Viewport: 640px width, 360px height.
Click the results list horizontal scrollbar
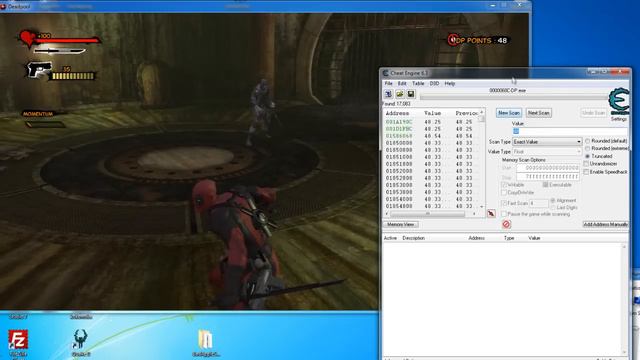[x=430, y=213]
